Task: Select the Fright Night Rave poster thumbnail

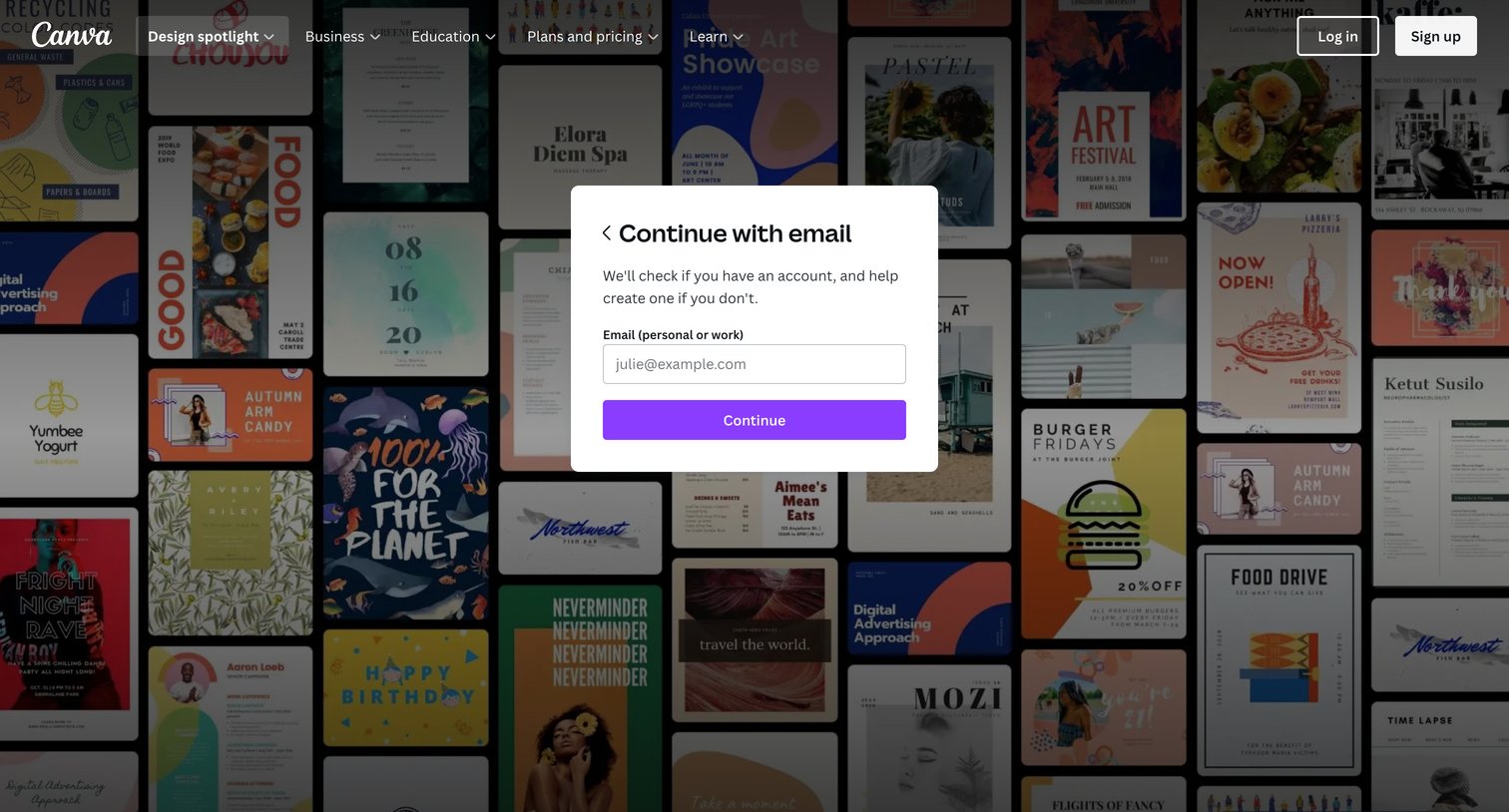Action: pos(68,623)
